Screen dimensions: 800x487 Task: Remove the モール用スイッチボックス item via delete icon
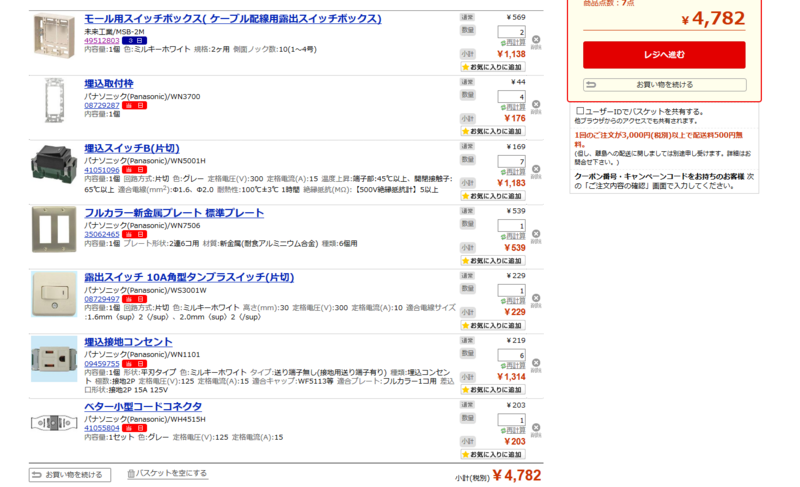pyautogui.click(x=536, y=40)
